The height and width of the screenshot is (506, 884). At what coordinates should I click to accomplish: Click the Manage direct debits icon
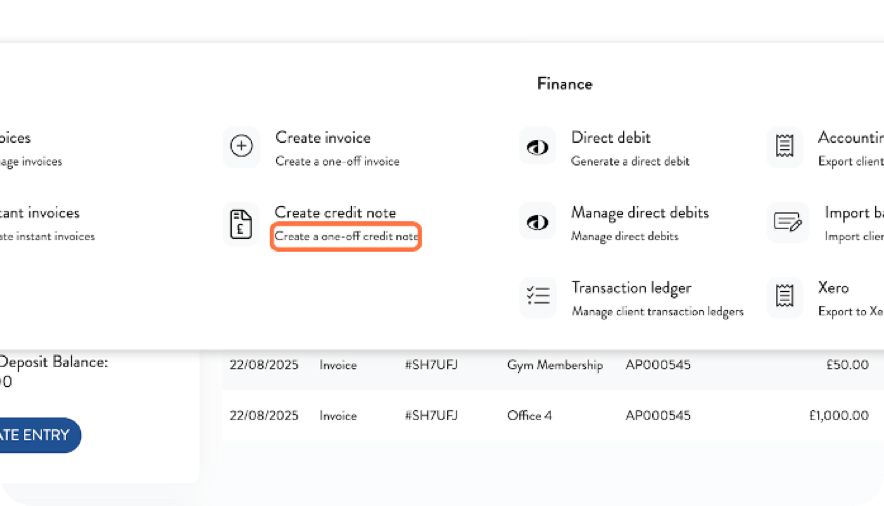(x=537, y=222)
